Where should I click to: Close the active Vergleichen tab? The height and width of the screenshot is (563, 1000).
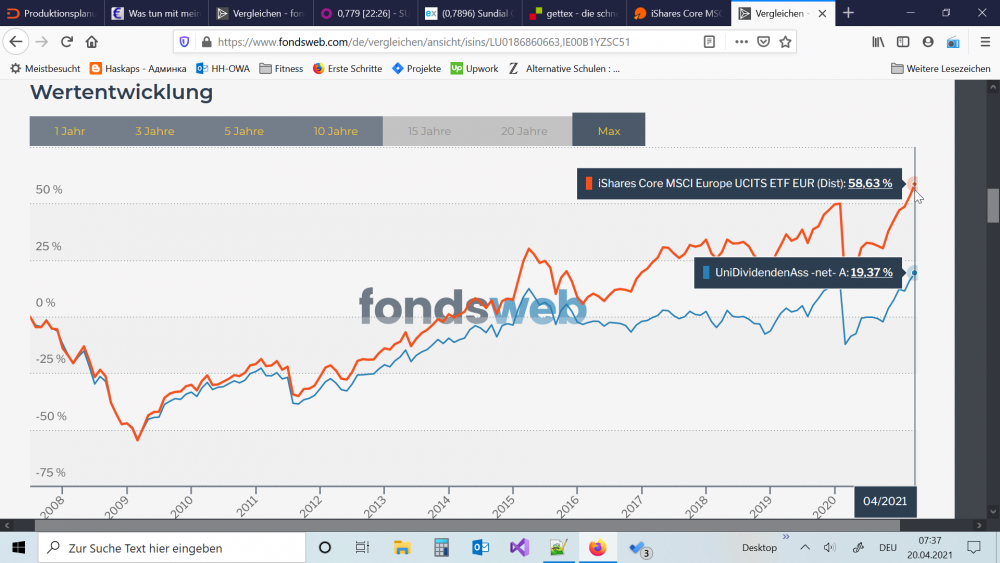(822, 13)
